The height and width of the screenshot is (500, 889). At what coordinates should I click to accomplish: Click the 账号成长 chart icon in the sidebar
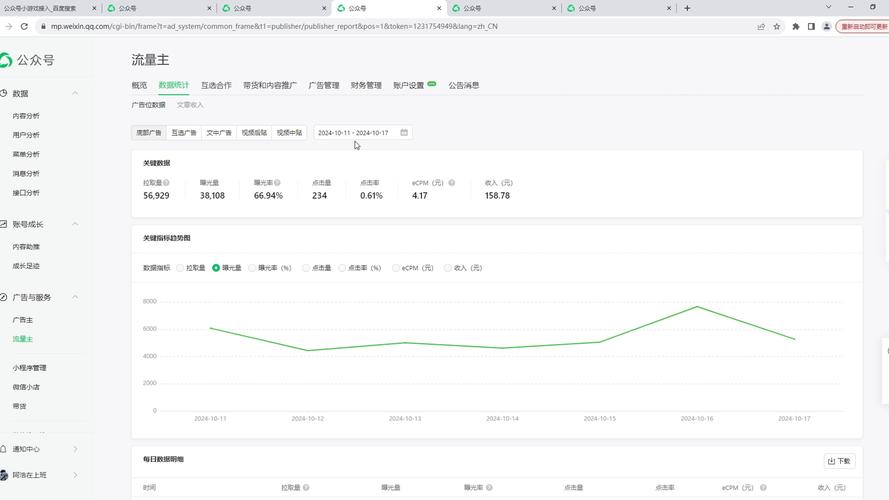point(3,224)
